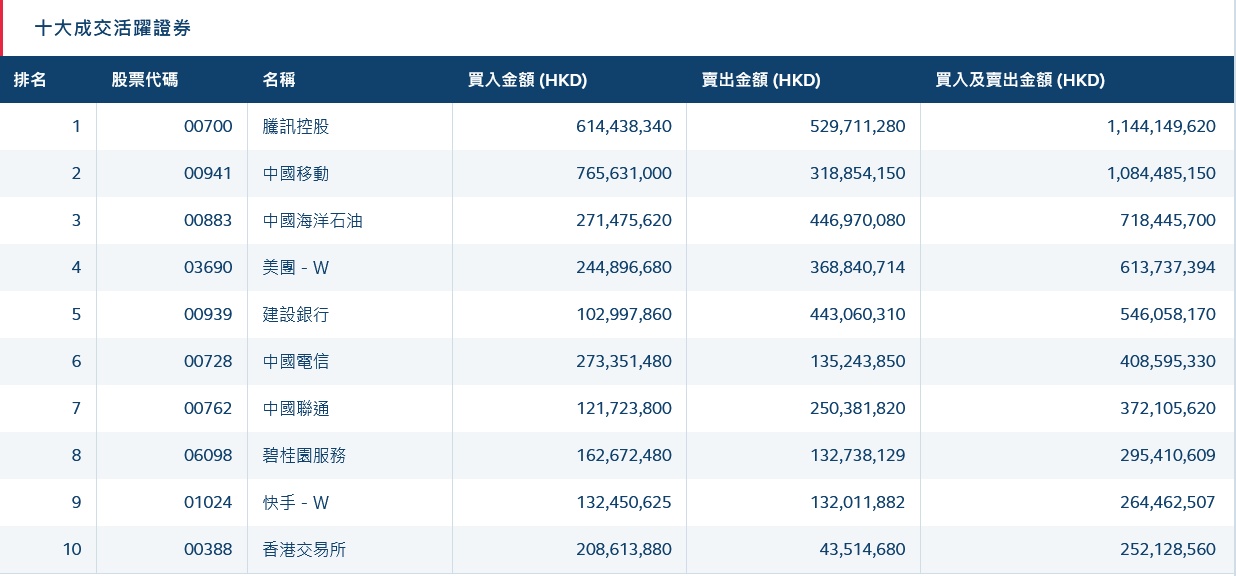
Task: Open the 碧桂園服務 entry
Action: click(305, 456)
